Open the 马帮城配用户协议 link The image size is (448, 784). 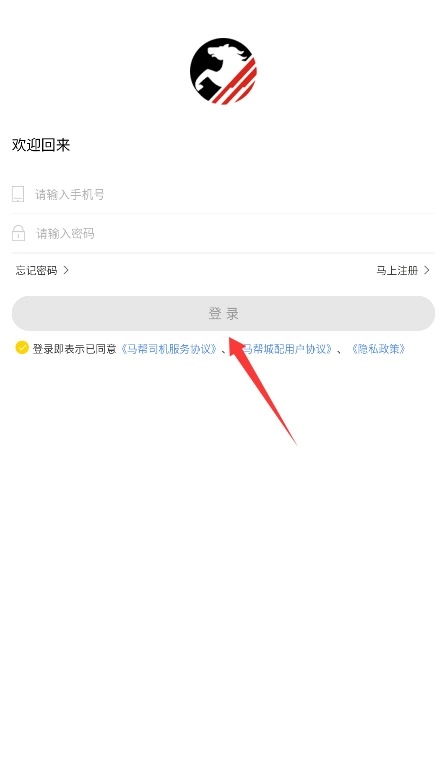(x=286, y=348)
